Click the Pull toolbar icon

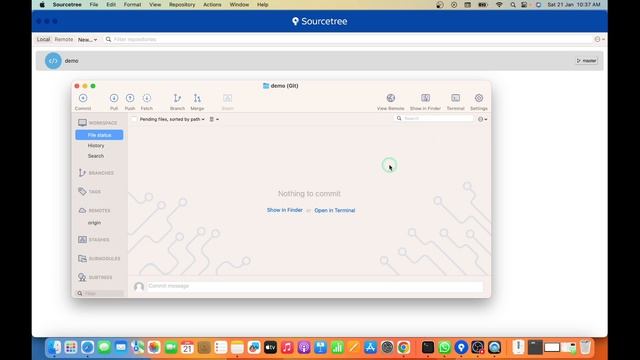pyautogui.click(x=114, y=98)
